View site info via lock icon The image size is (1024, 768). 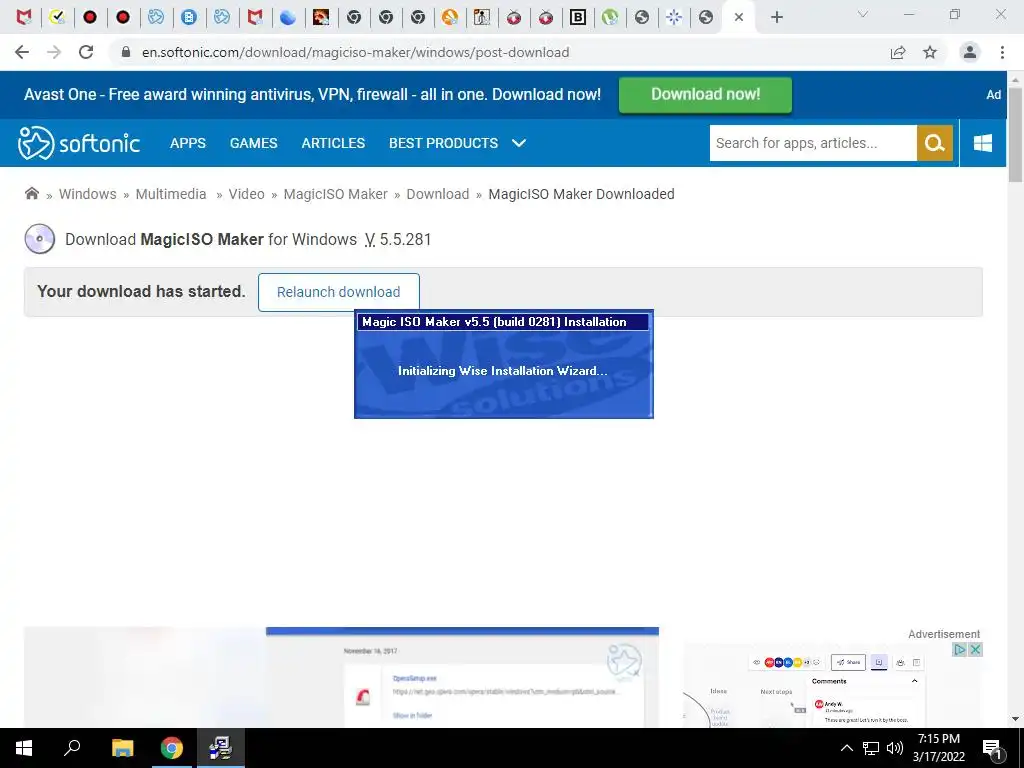[126, 52]
